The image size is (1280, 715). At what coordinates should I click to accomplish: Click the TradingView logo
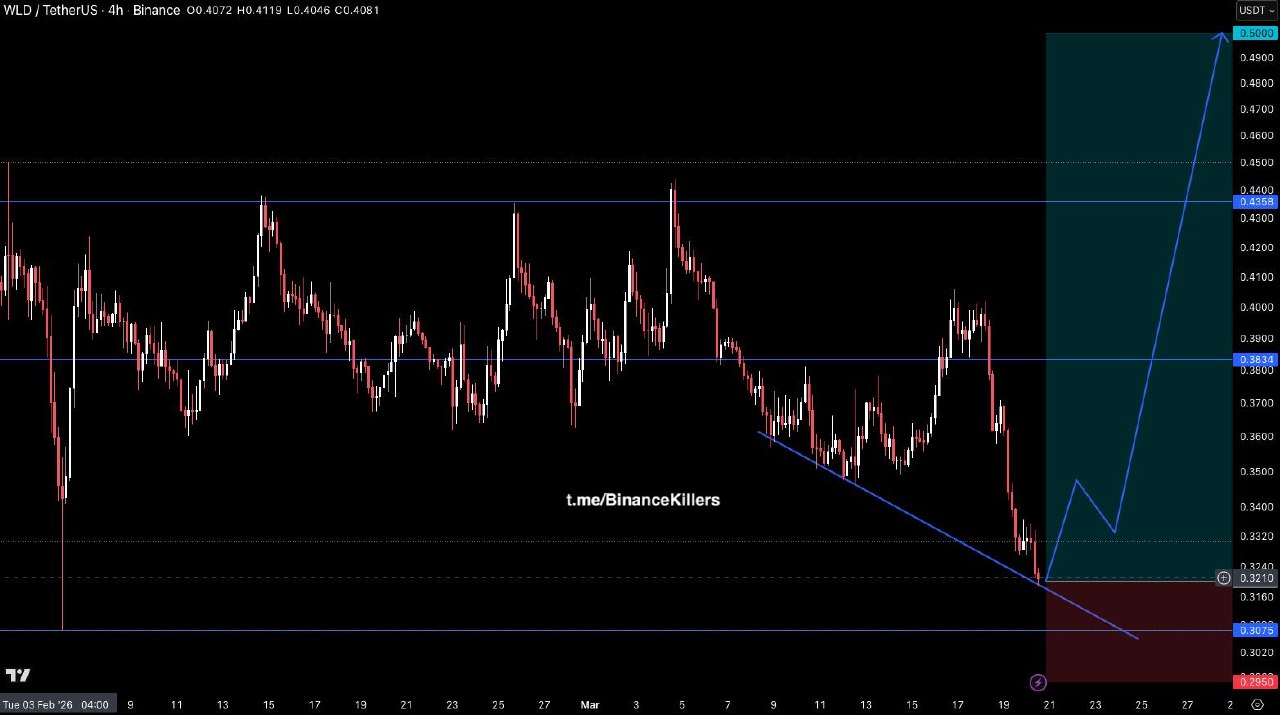coord(17,675)
